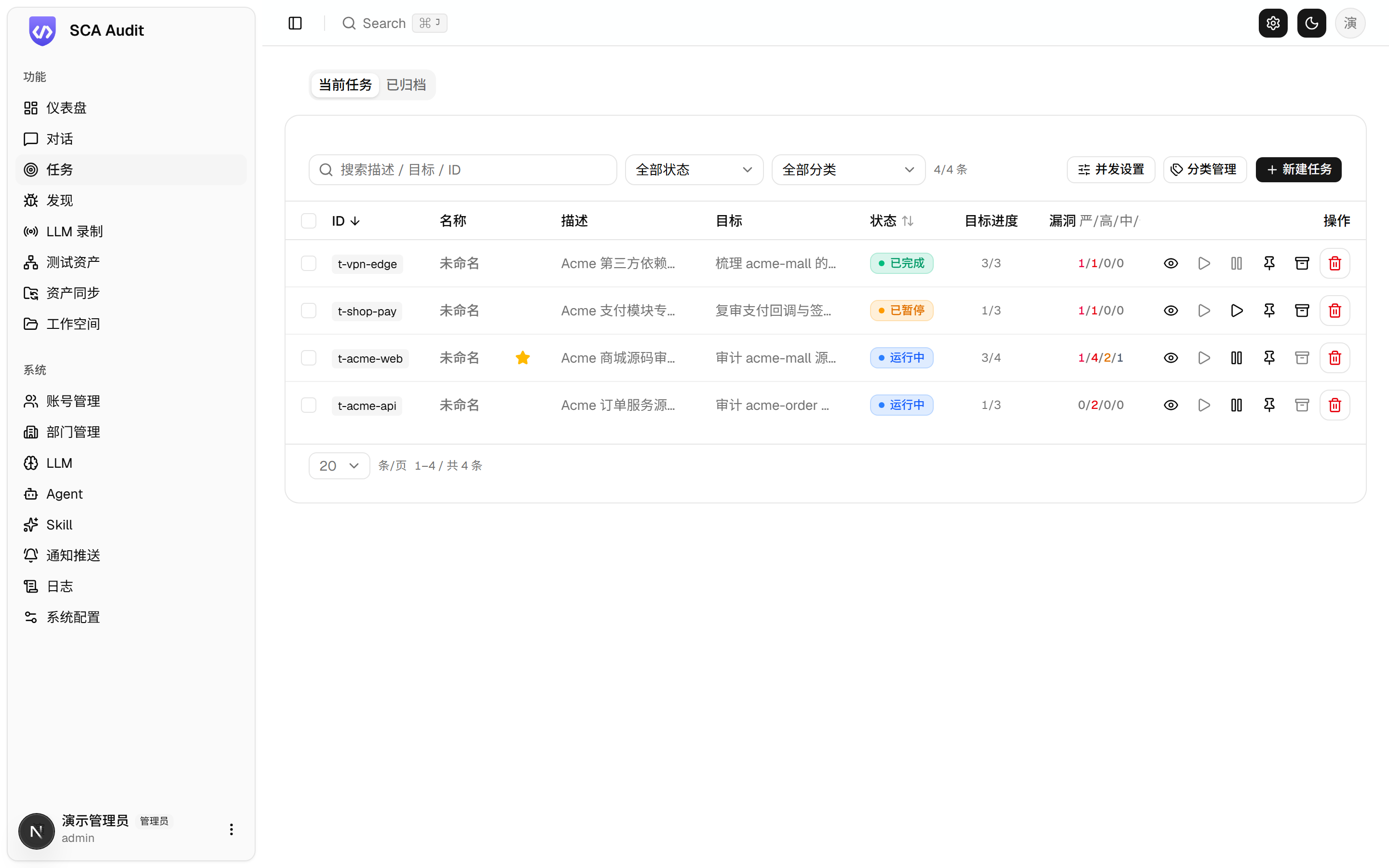Viewport: 1389px width, 868px height.
Task: Open 仪表盘 in the sidebar
Action: coord(131,108)
